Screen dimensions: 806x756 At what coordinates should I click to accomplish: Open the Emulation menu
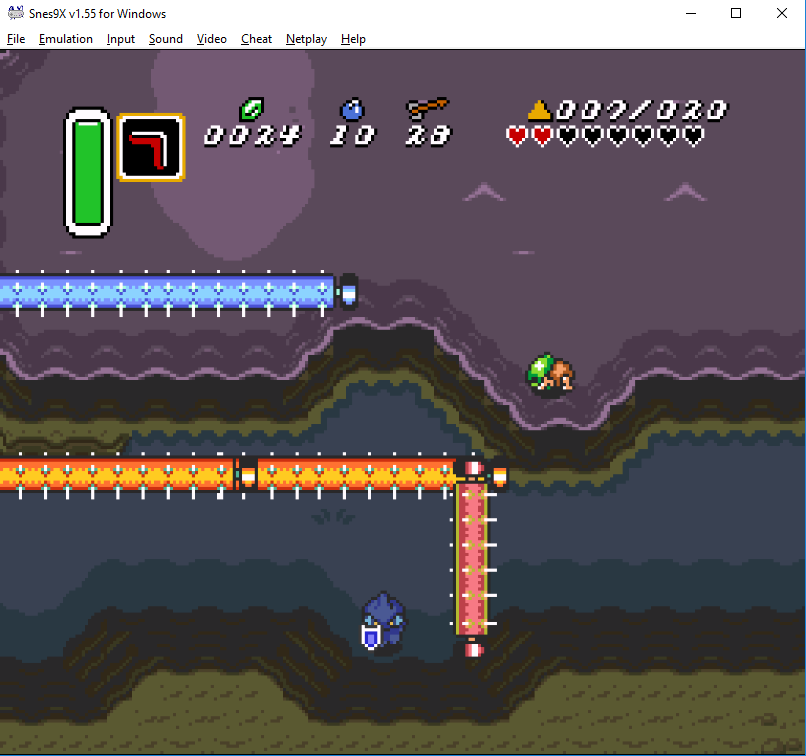coord(66,39)
